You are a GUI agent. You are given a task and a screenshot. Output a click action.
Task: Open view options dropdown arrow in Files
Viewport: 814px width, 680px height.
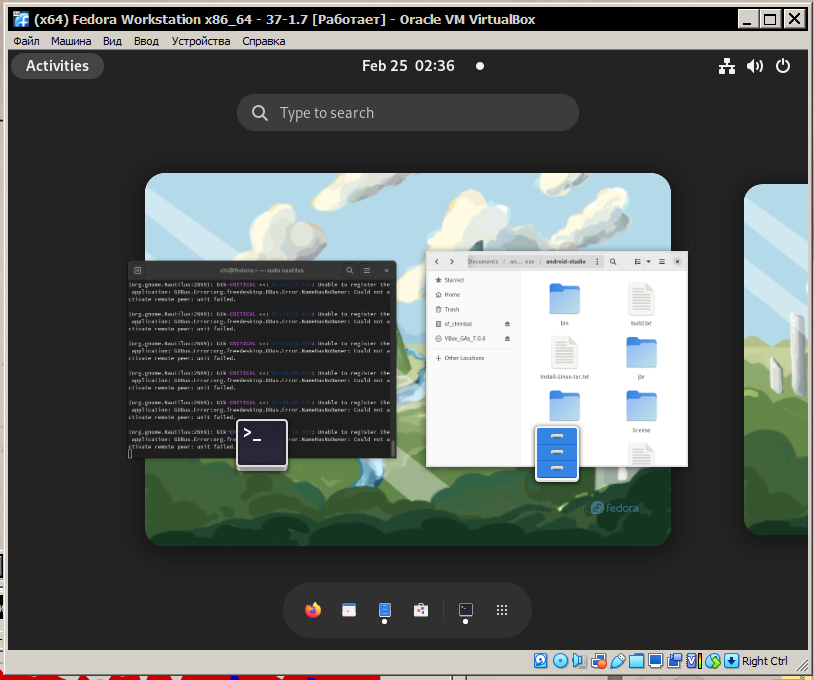(648, 262)
